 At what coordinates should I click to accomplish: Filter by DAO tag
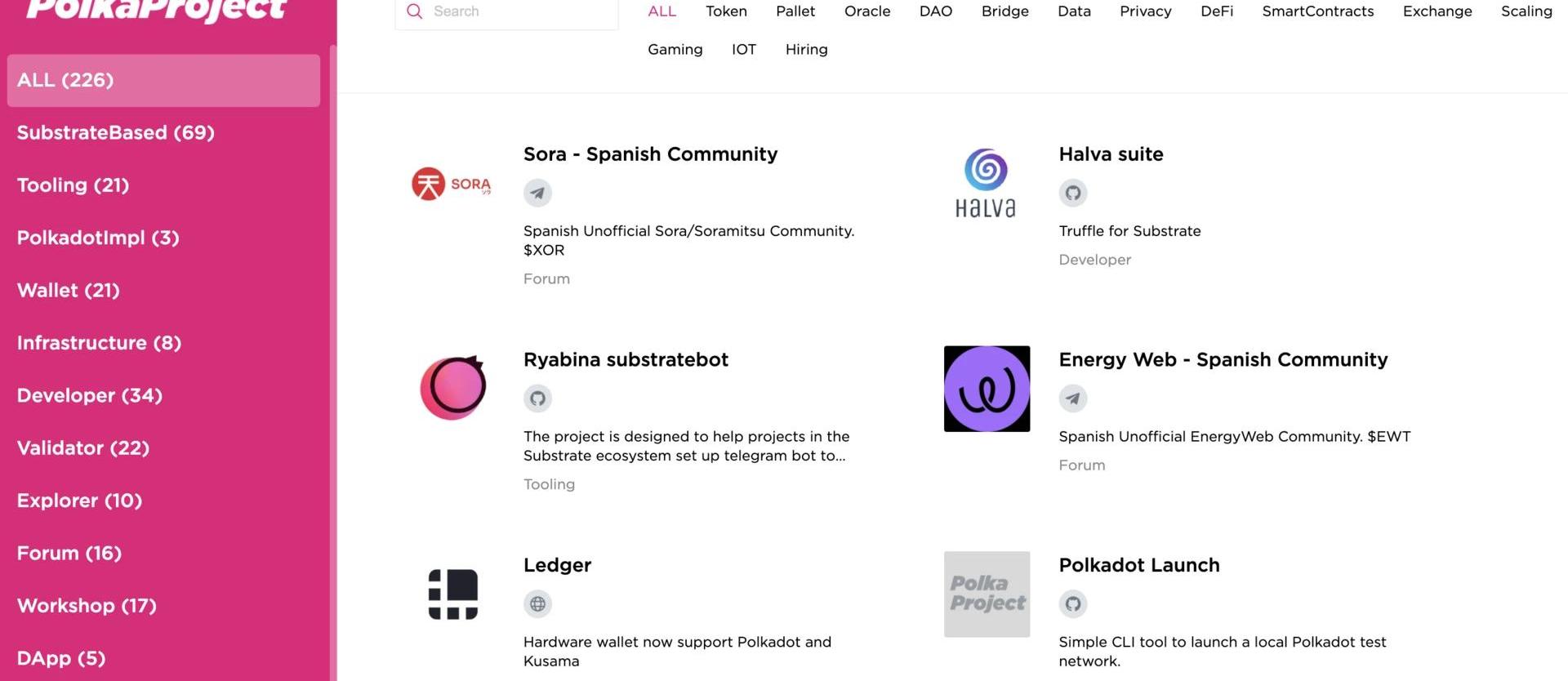tap(936, 11)
